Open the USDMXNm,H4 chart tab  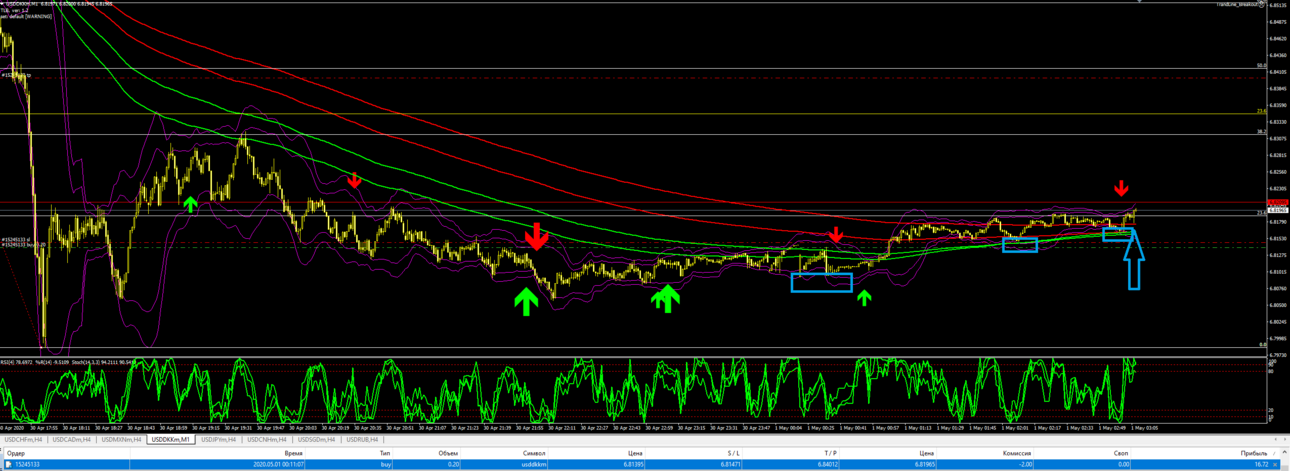[x=122, y=439]
